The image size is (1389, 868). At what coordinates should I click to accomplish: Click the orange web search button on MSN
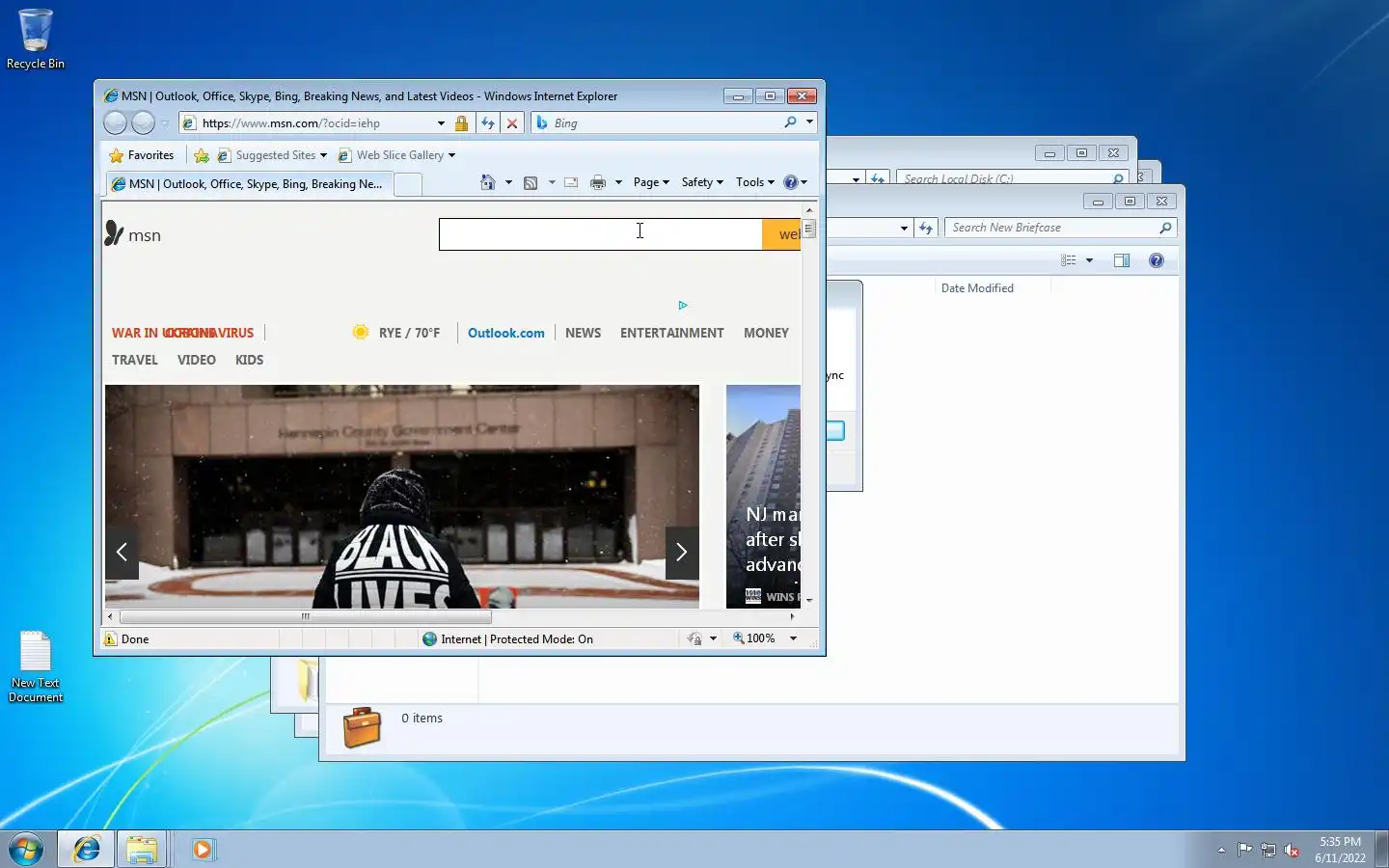coord(782,234)
